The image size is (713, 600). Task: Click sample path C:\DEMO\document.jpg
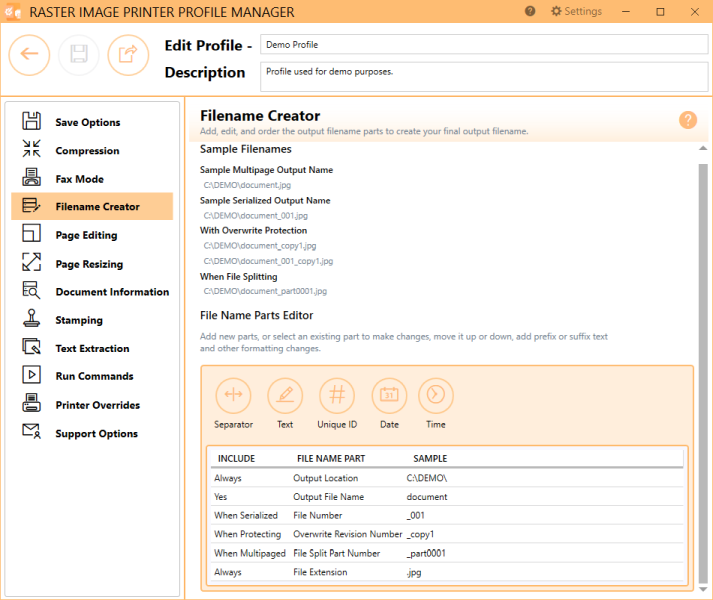[x=247, y=185]
